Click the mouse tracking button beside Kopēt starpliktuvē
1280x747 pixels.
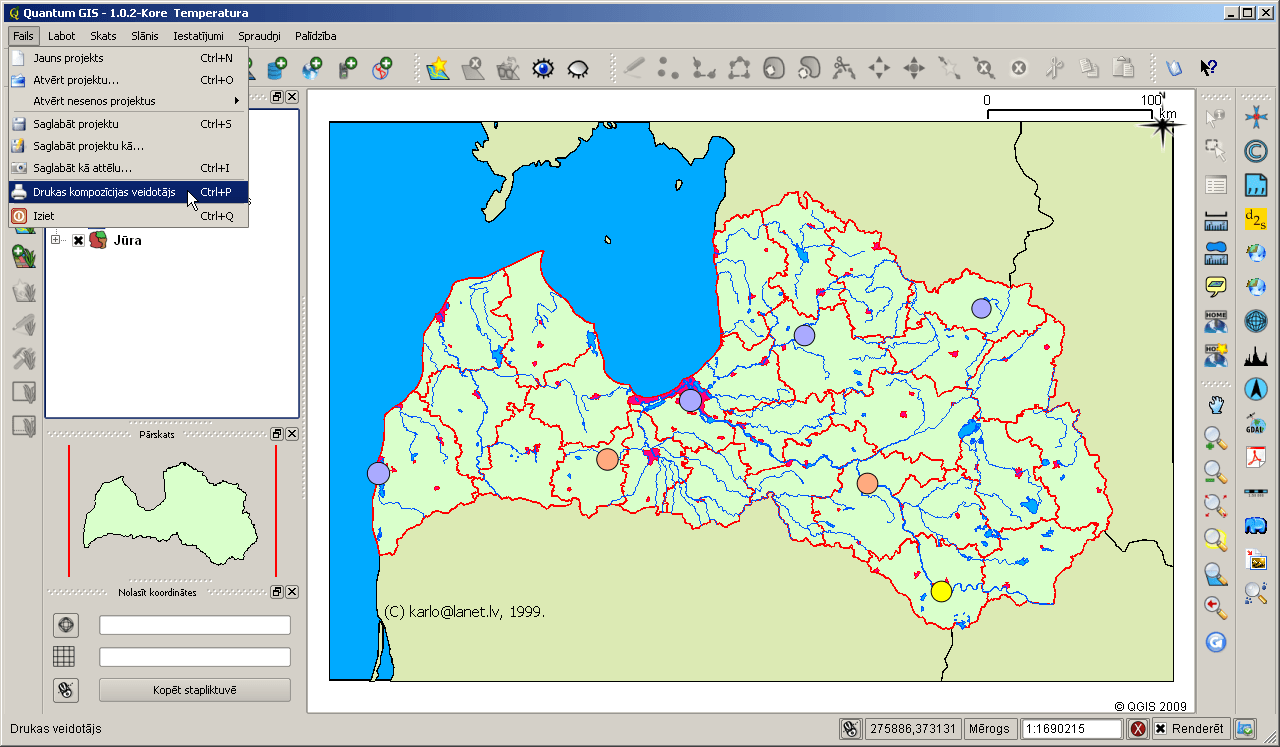(x=66, y=690)
